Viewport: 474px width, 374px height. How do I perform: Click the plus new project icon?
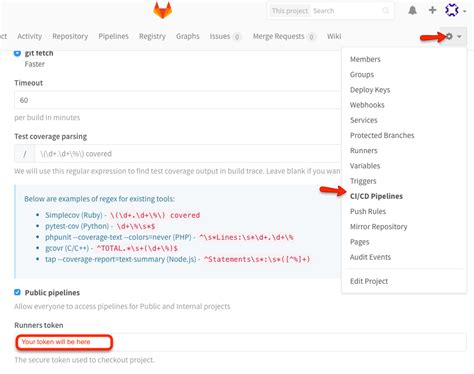pyautogui.click(x=432, y=10)
